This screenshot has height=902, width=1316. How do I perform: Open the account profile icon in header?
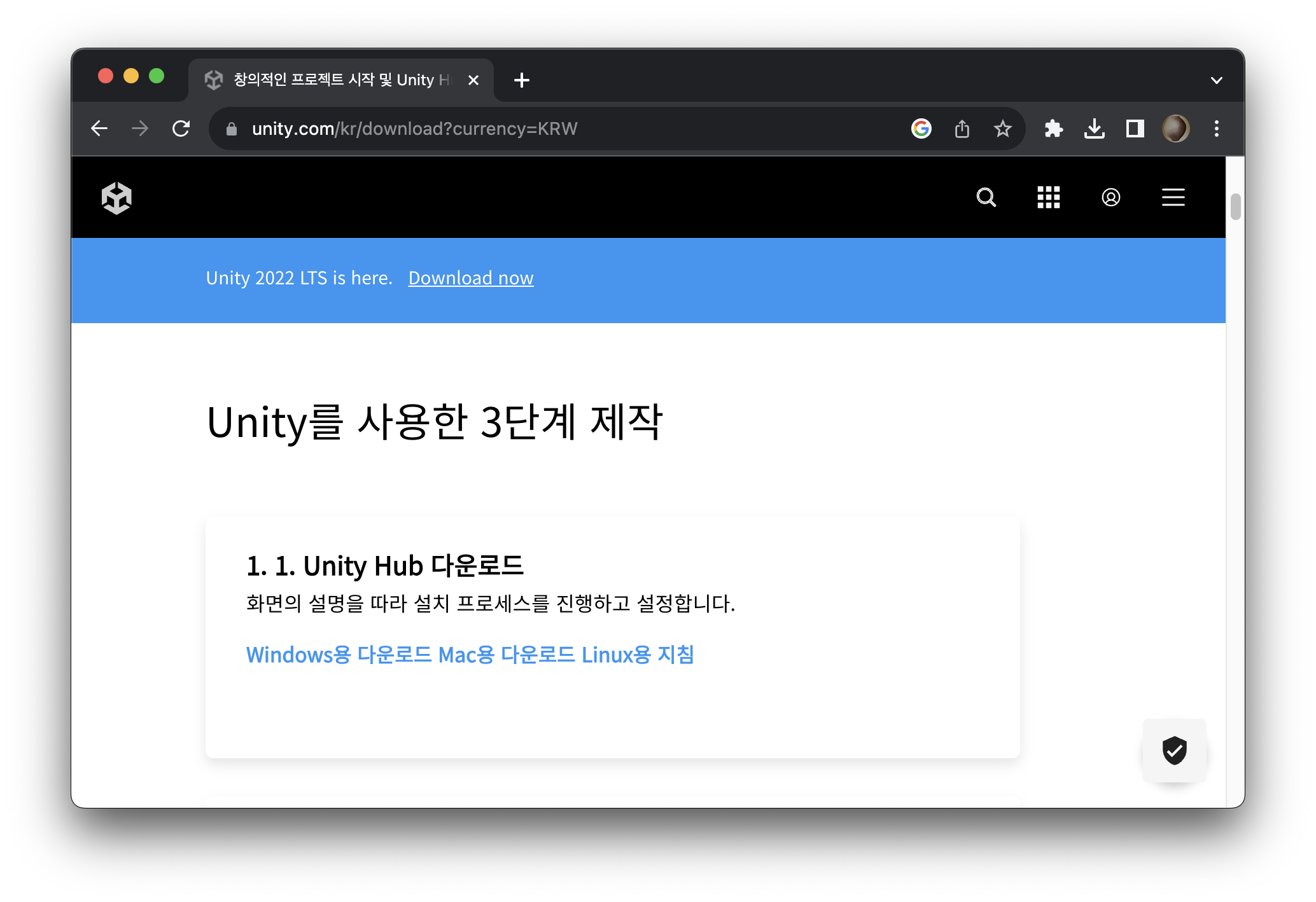[1110, 198]
